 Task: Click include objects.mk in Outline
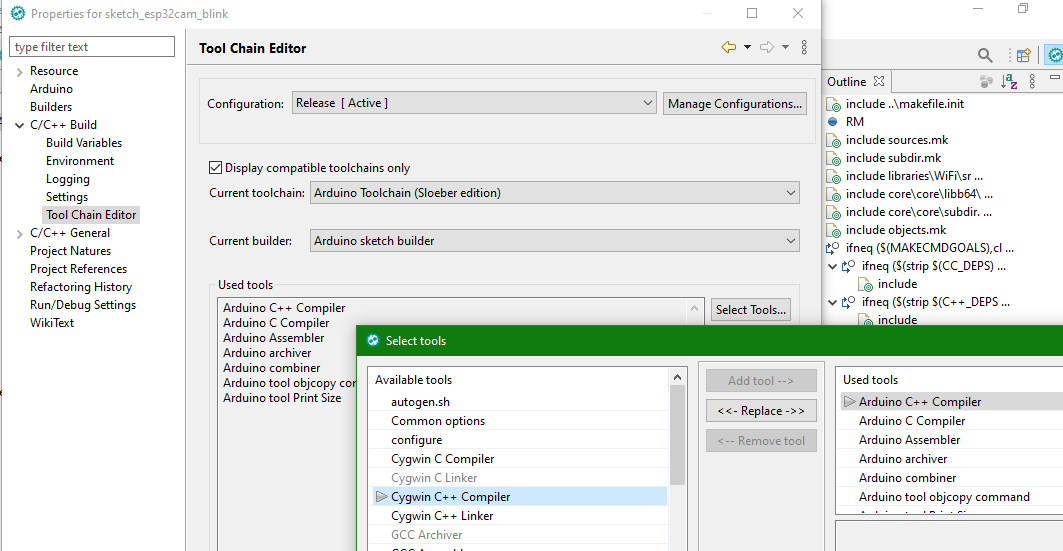pos(896,230)
